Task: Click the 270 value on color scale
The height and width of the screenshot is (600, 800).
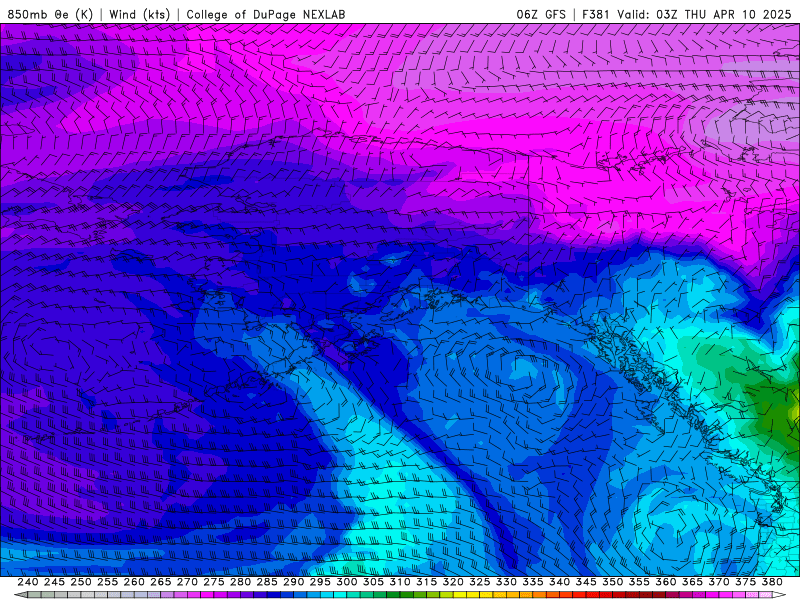Action: point(187,582)
